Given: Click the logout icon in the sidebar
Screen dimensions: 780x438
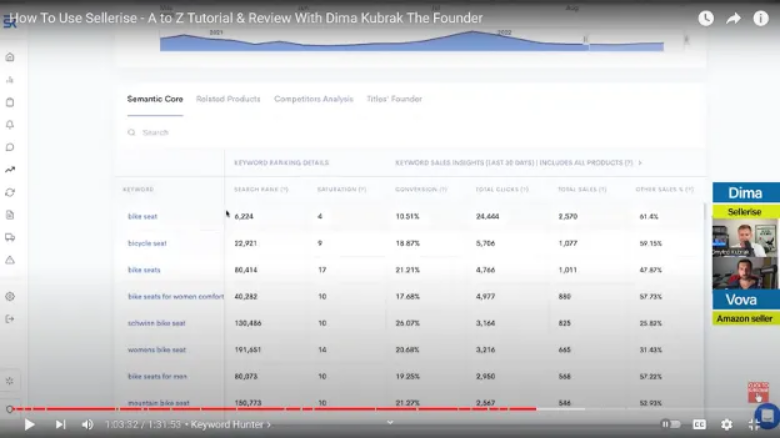Looking at the screenshot, I should [x=10, y=319].
